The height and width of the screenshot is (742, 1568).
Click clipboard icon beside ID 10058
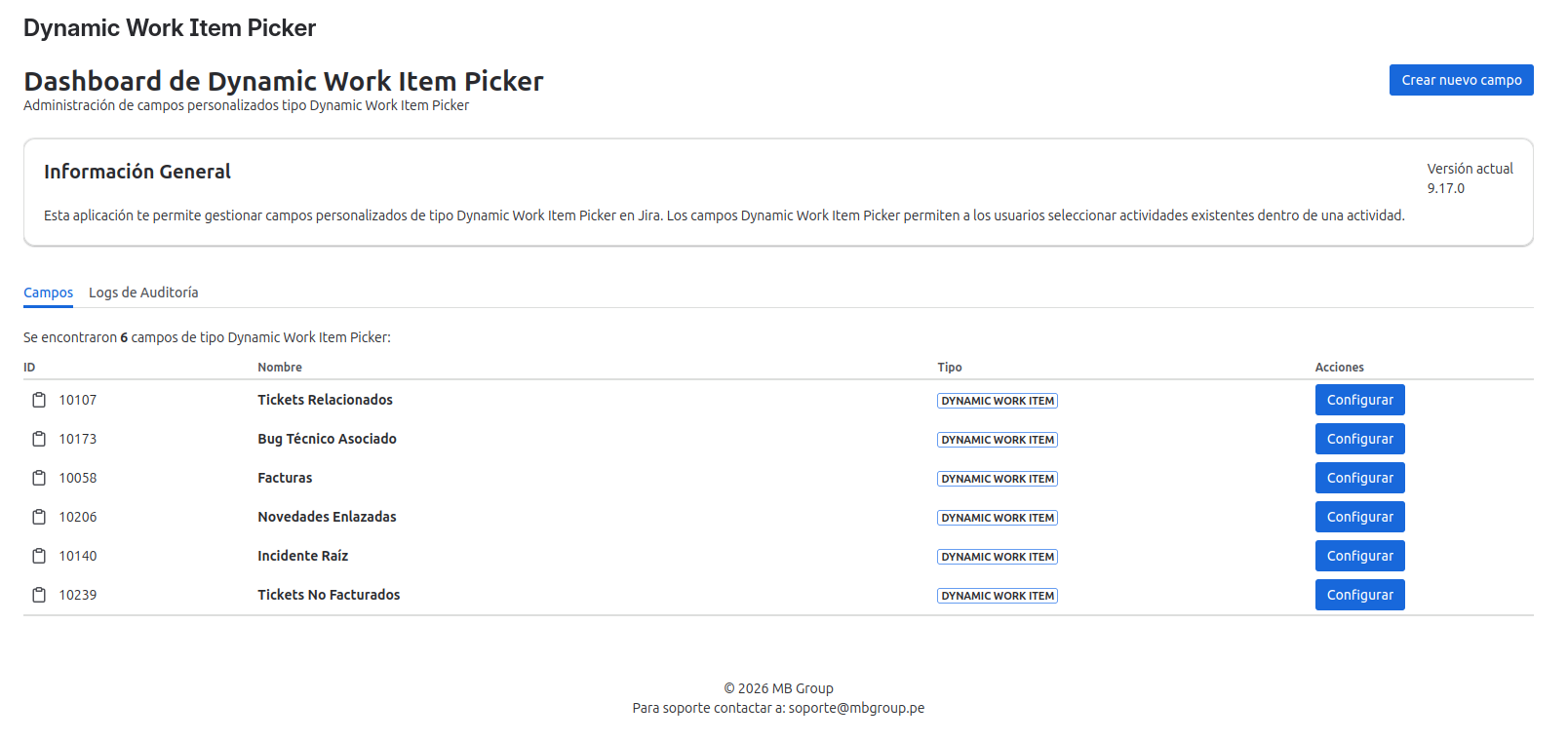coord(39,478)
